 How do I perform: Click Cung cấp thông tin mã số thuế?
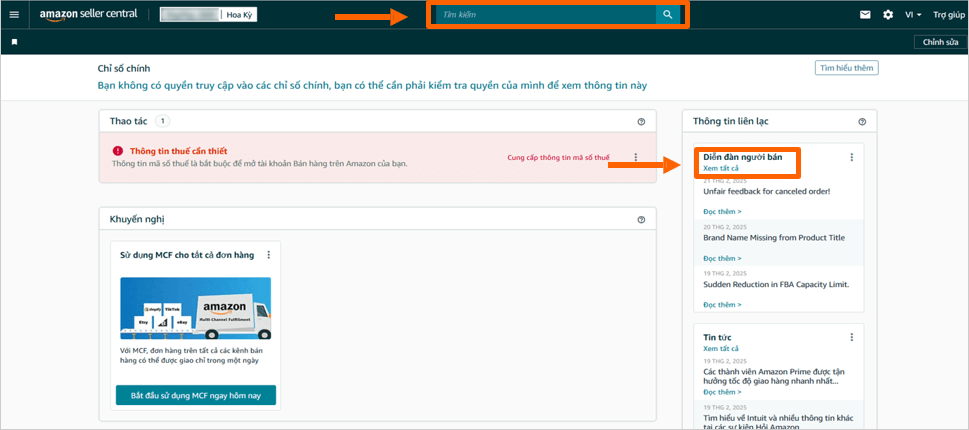tap(558, 158)
